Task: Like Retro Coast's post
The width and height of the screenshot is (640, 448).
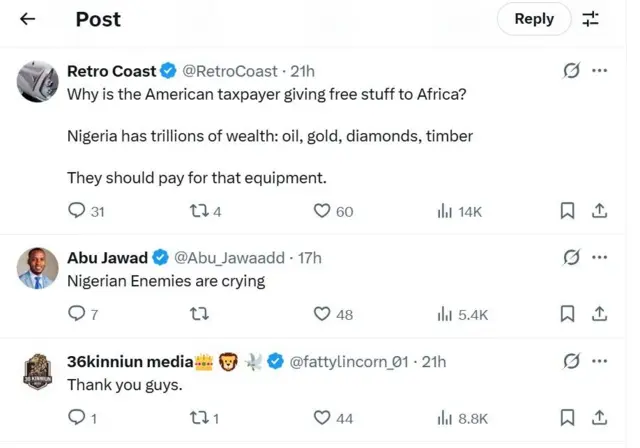Action: tap(322, 211)
